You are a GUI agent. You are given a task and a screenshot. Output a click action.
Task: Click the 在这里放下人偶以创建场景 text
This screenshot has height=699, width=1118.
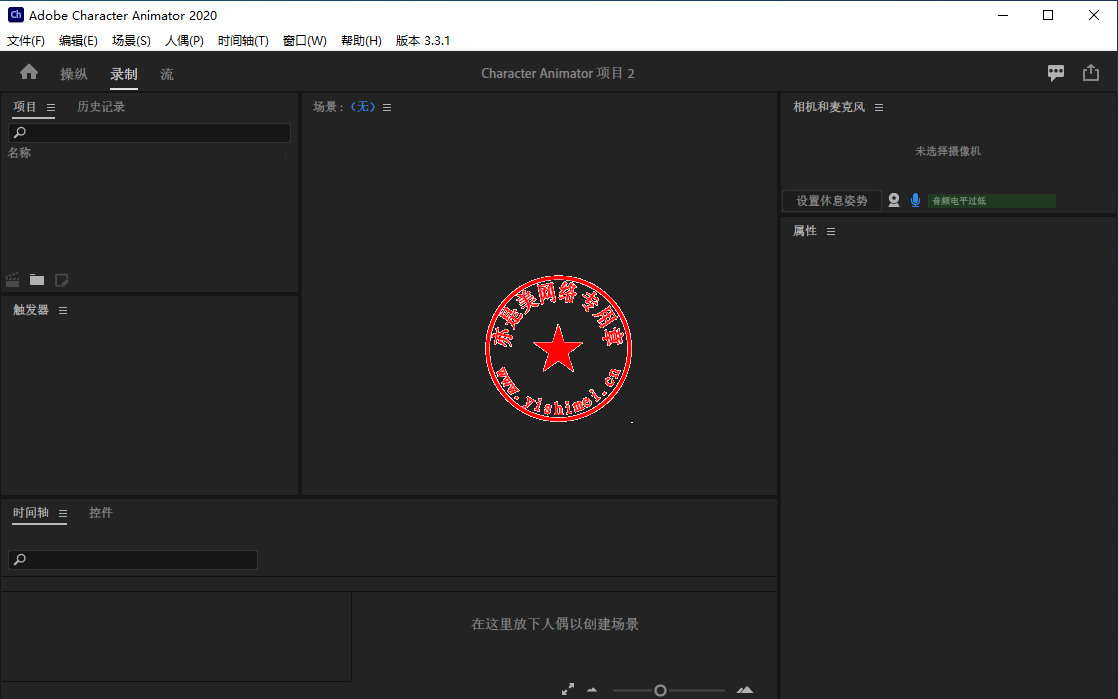(555, 624)
